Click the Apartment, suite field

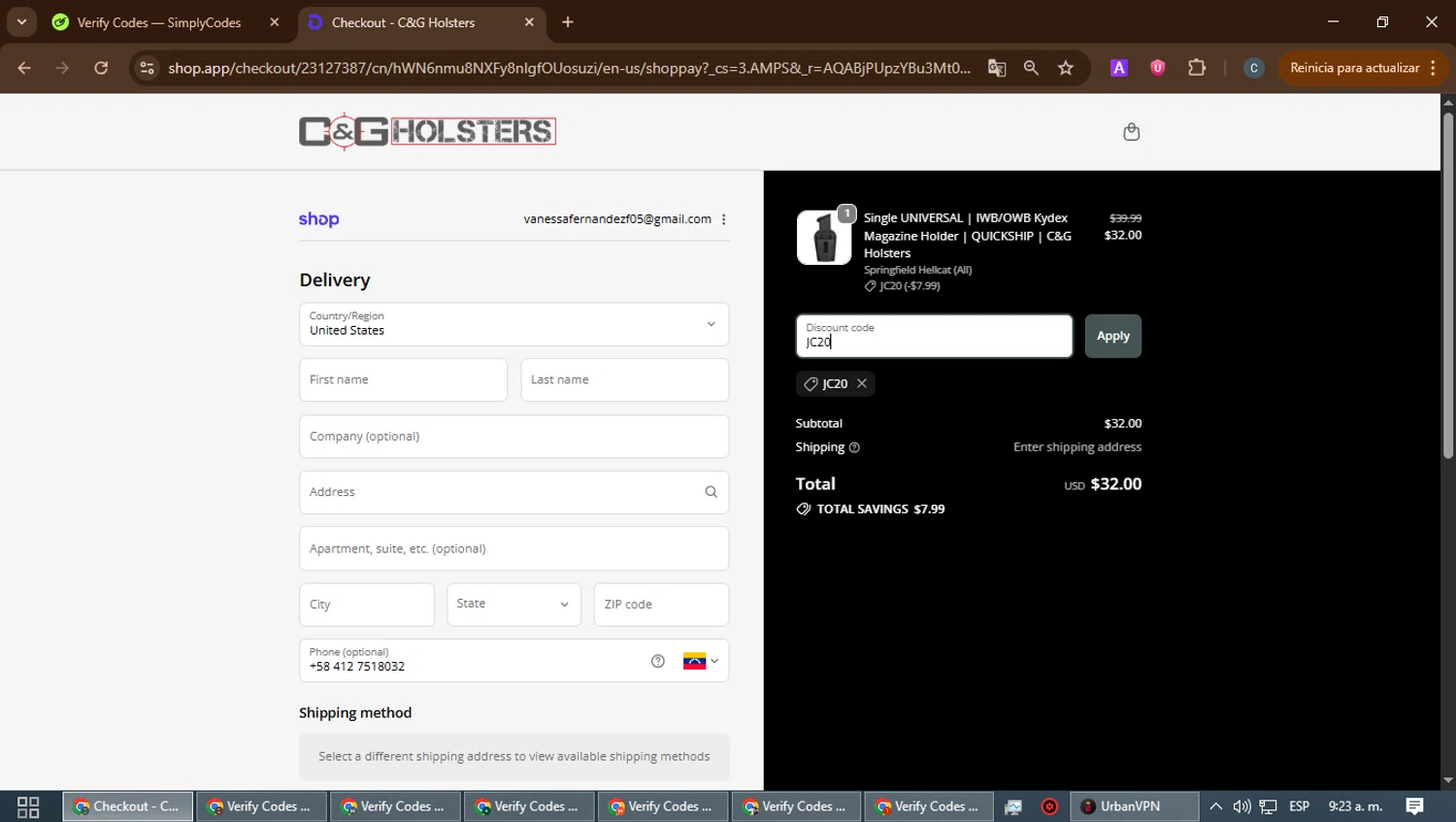[513, 548]
